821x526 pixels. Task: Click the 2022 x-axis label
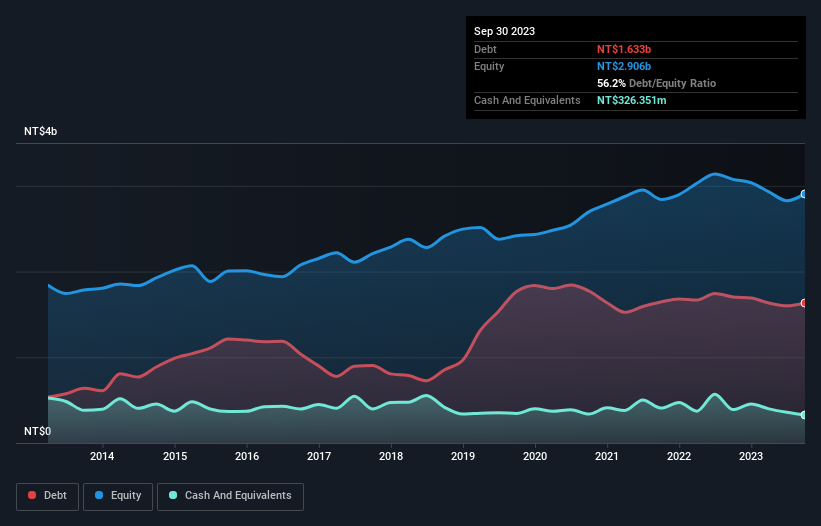tap(679, 456)
